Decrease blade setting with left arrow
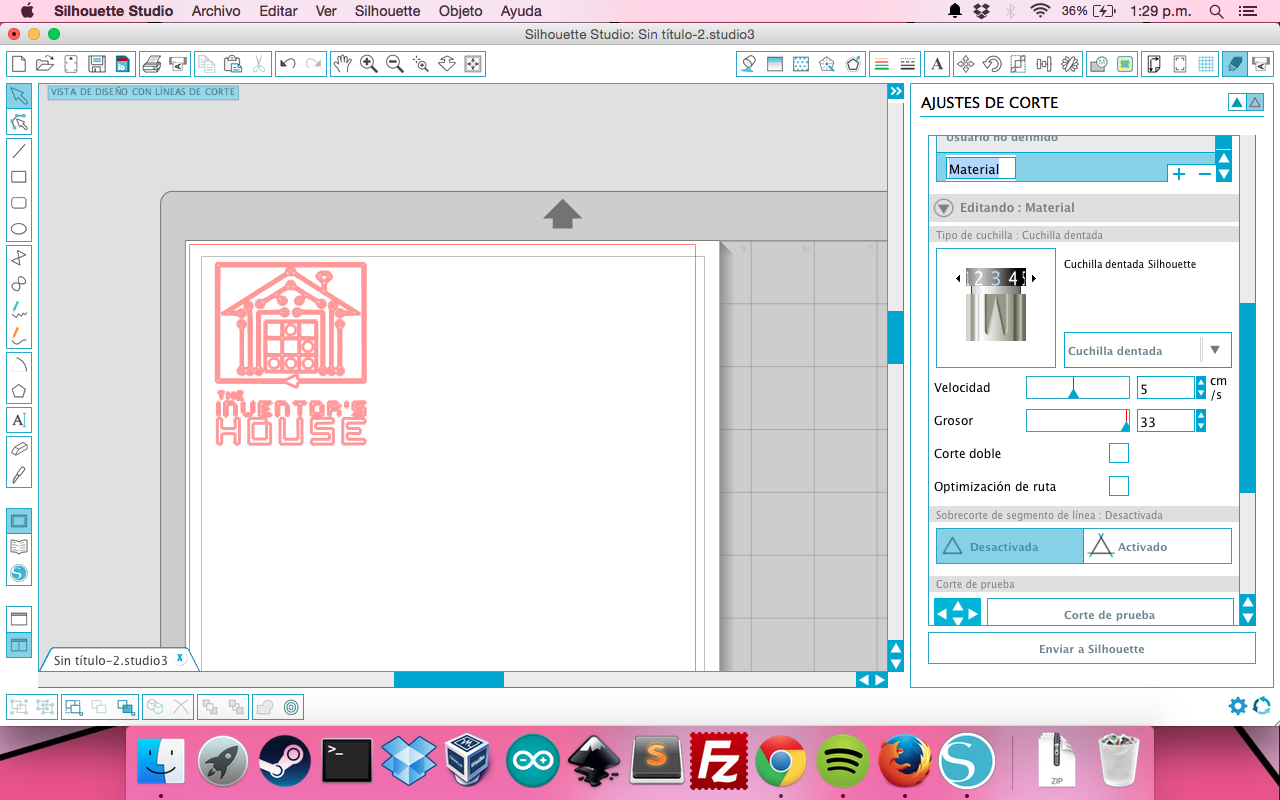Image resolution: width=1280 pixels, height=800 pixels. 959,278
